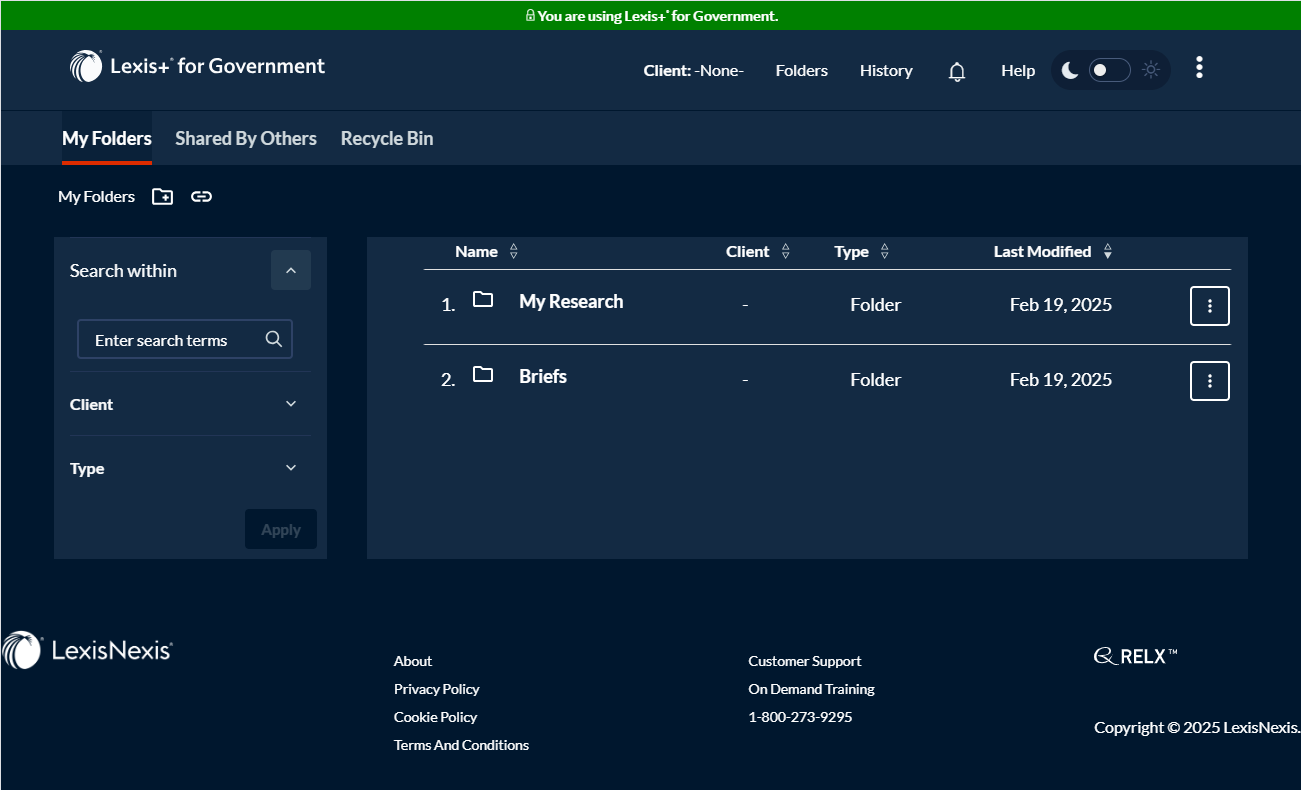Click Feb 19, 2025 in Briefs row

[1061, 380]
